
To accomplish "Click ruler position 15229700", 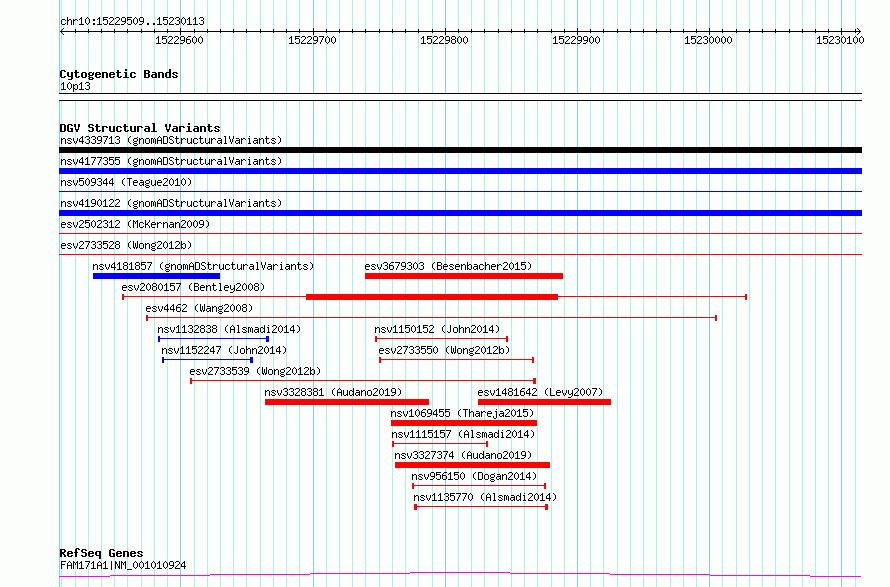I will (x=312, y=40).
